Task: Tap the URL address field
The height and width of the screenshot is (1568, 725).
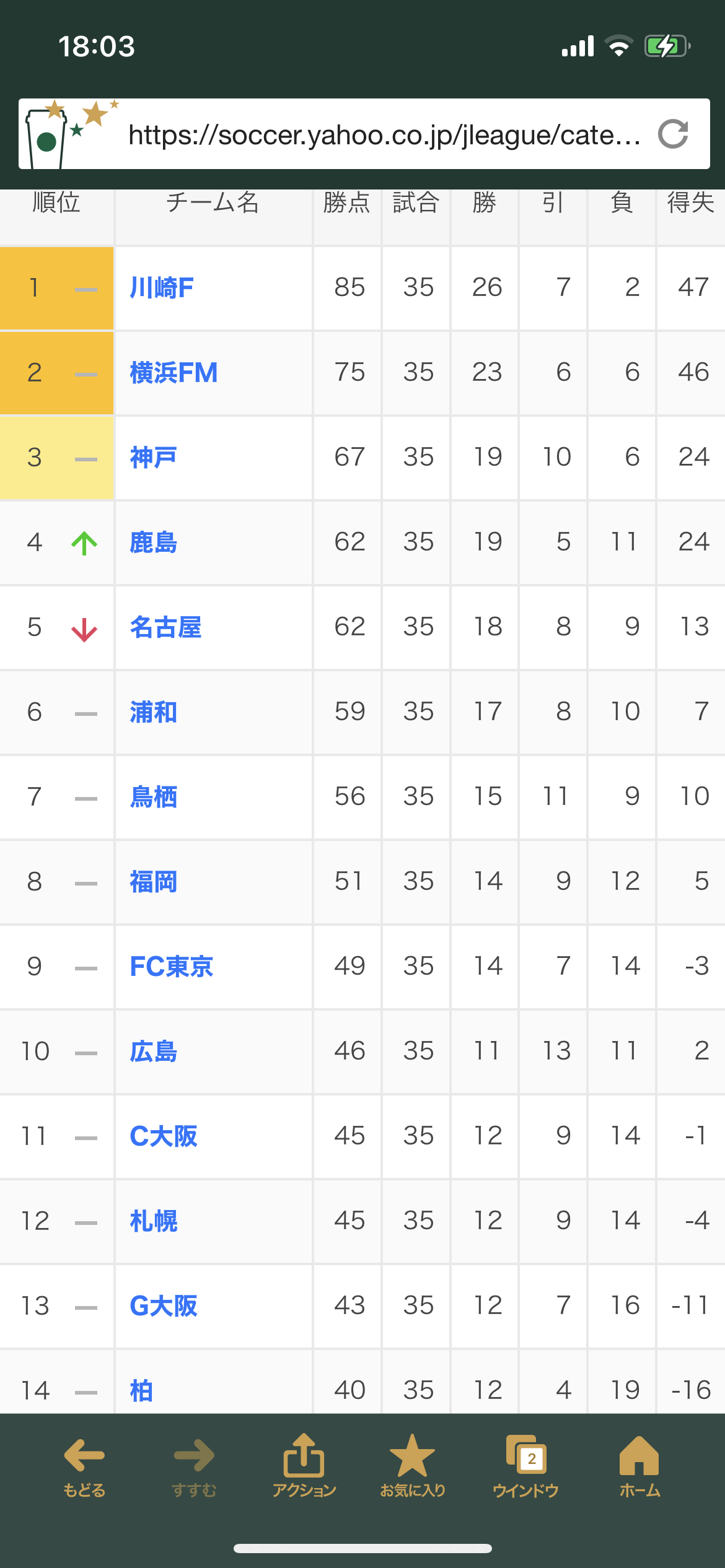Action: 384,135
